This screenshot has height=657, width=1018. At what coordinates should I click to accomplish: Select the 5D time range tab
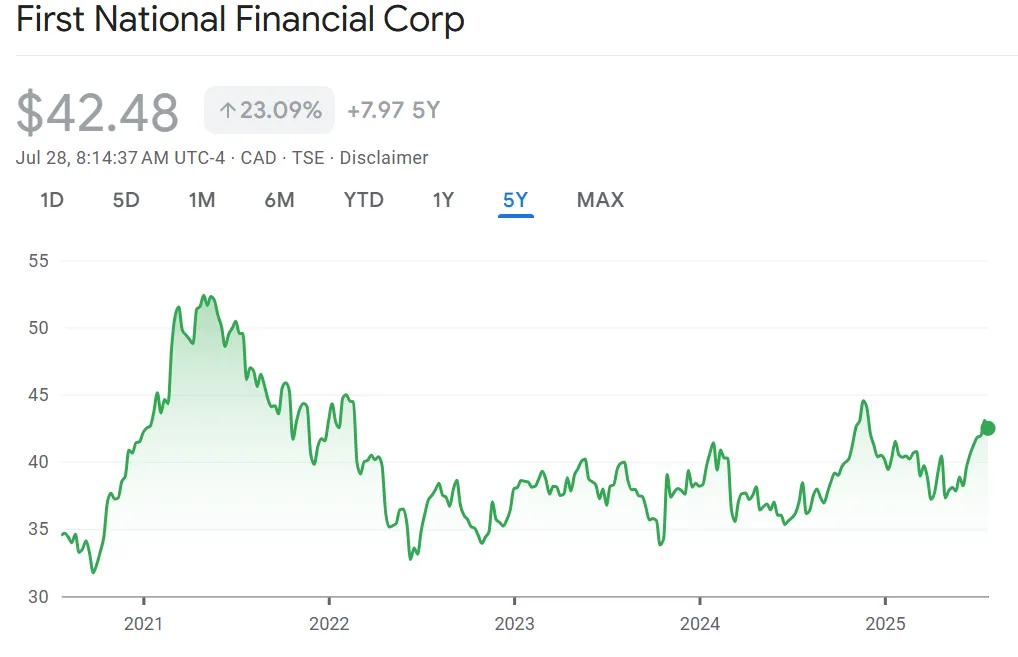tap(126, 200)
